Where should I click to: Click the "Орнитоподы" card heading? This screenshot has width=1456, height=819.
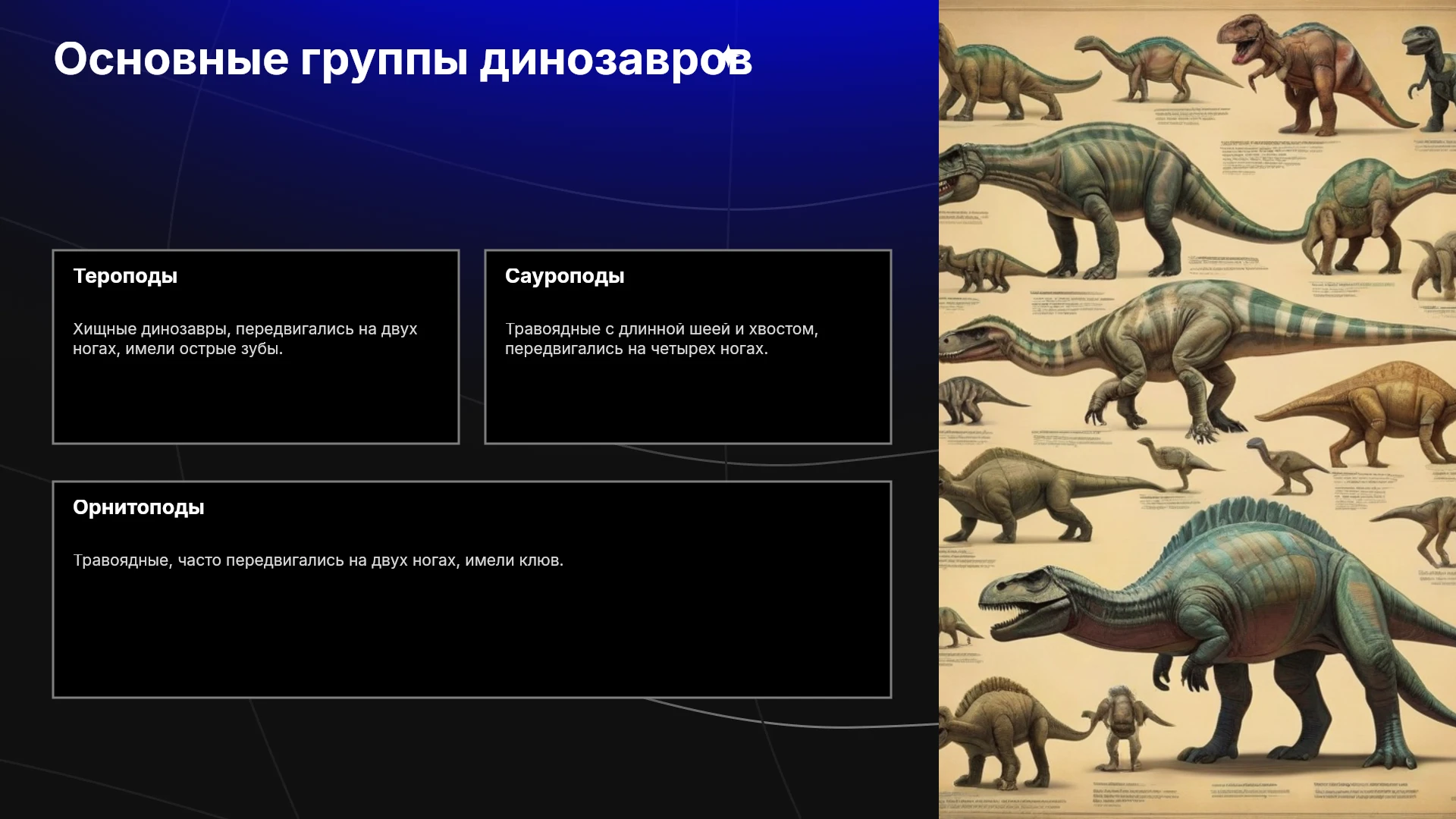(138, 507)
